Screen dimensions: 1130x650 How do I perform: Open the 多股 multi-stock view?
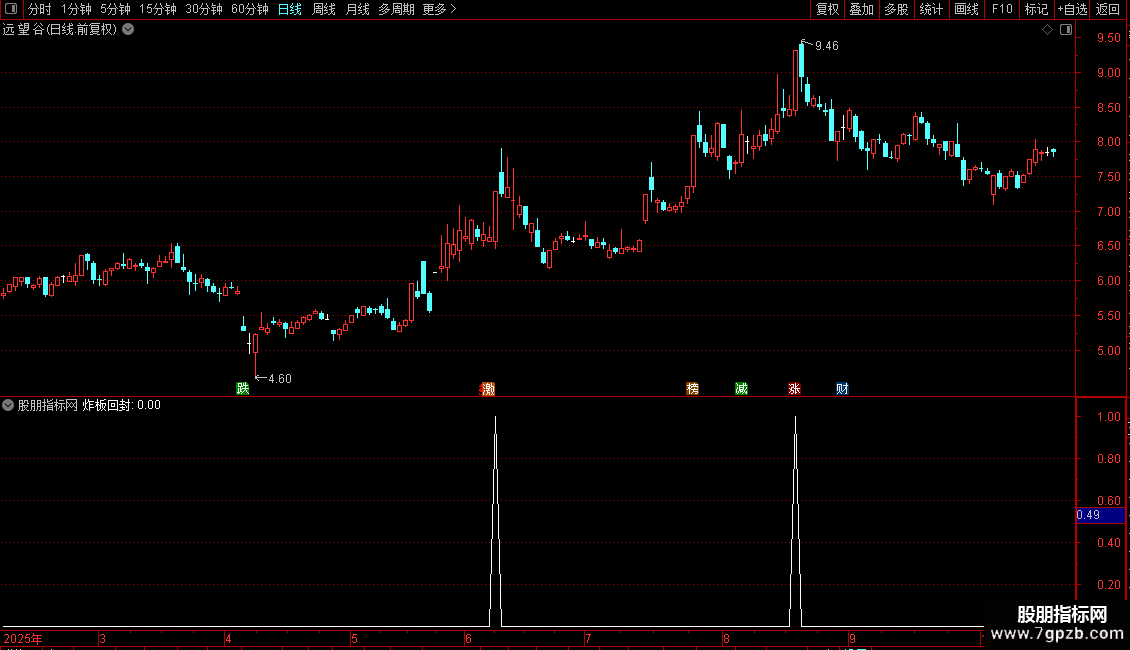tap(896, 9)
